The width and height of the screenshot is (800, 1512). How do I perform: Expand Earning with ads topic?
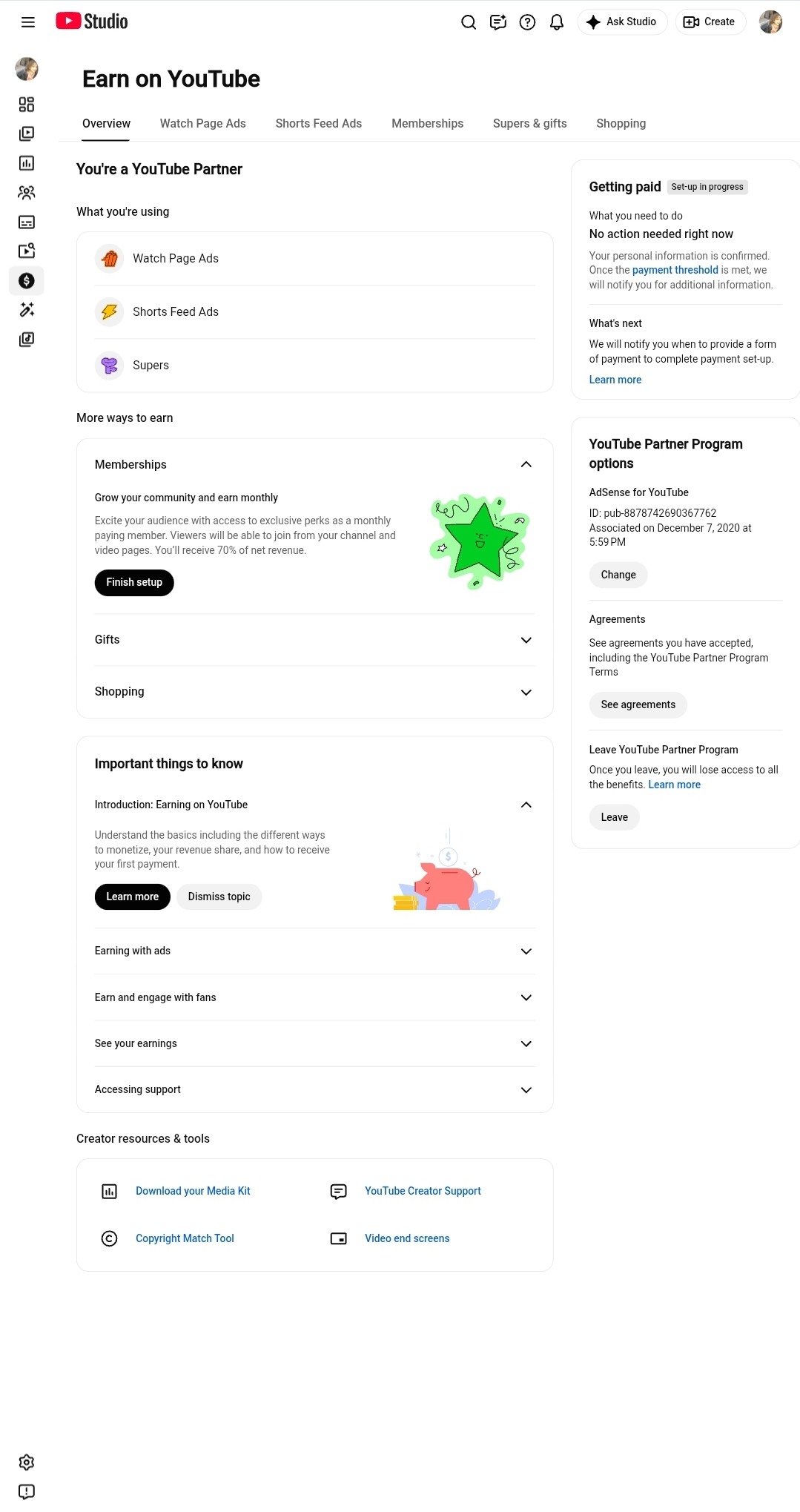click(526, 951)
